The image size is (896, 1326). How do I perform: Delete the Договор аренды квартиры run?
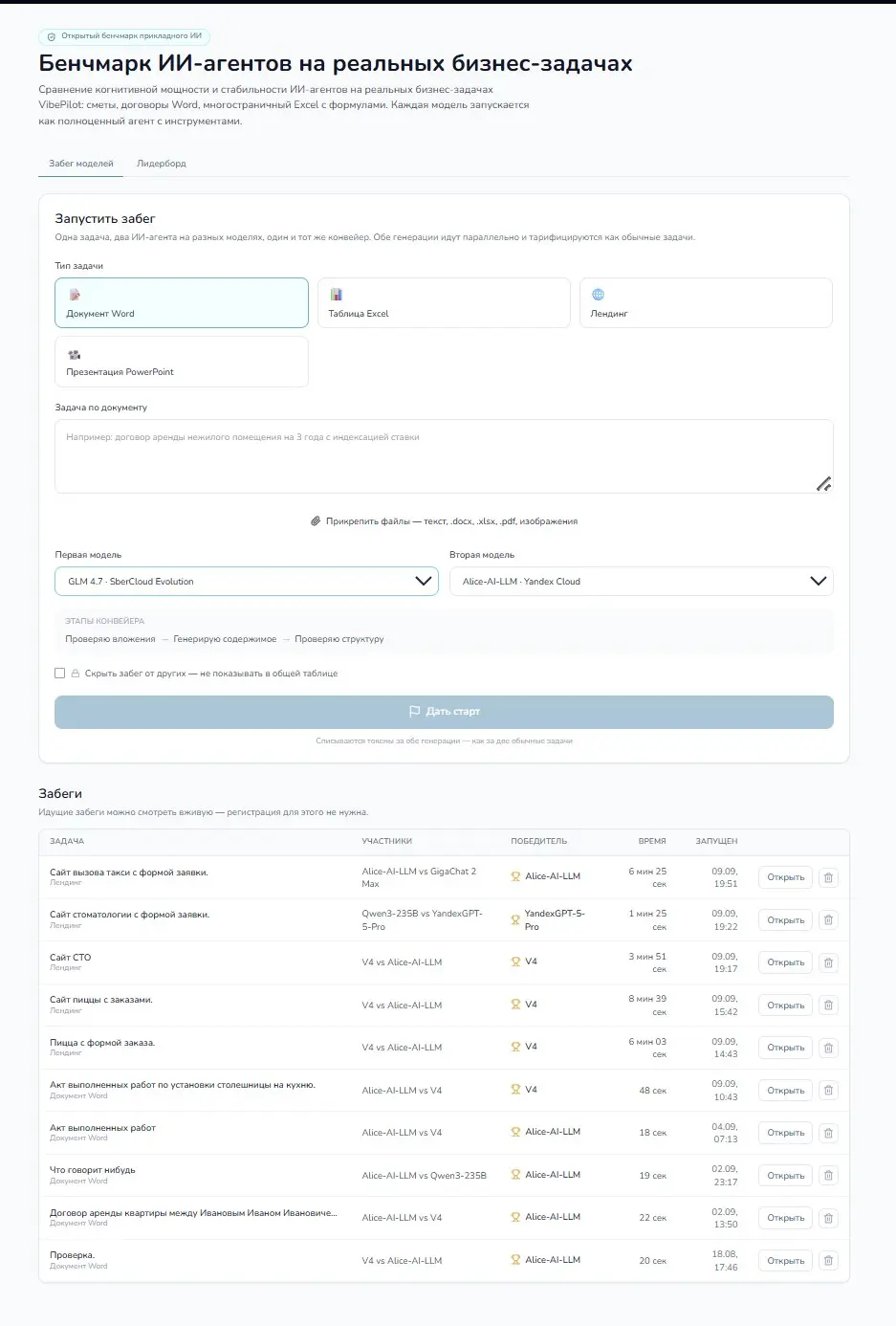pyautogui.click(x=828, y=1218)
